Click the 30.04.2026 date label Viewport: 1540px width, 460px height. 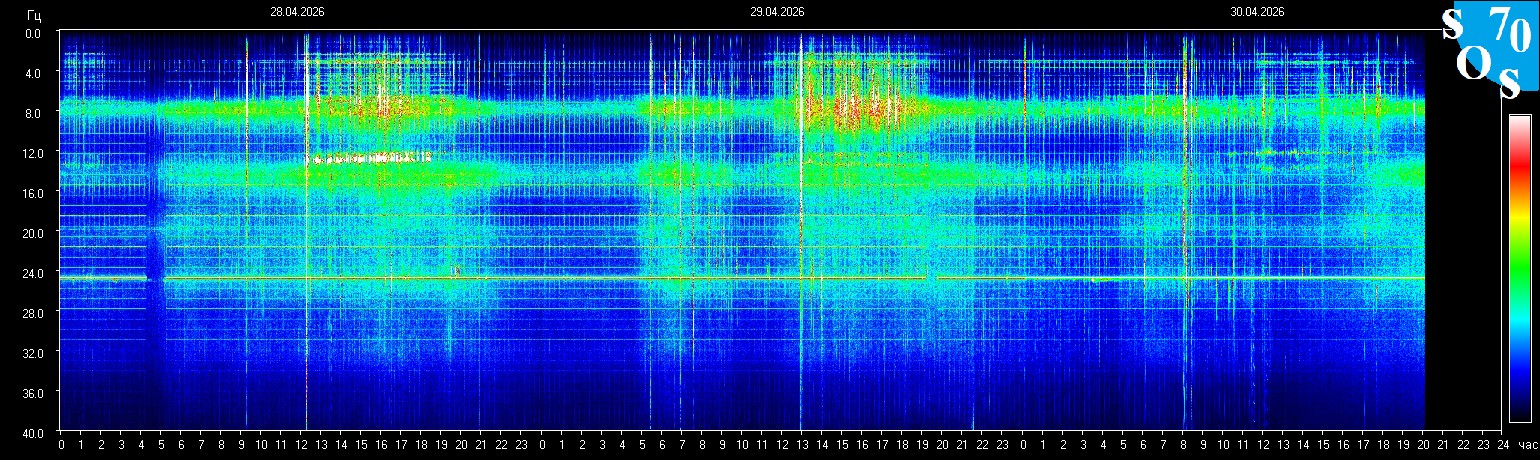(1257, 12)
